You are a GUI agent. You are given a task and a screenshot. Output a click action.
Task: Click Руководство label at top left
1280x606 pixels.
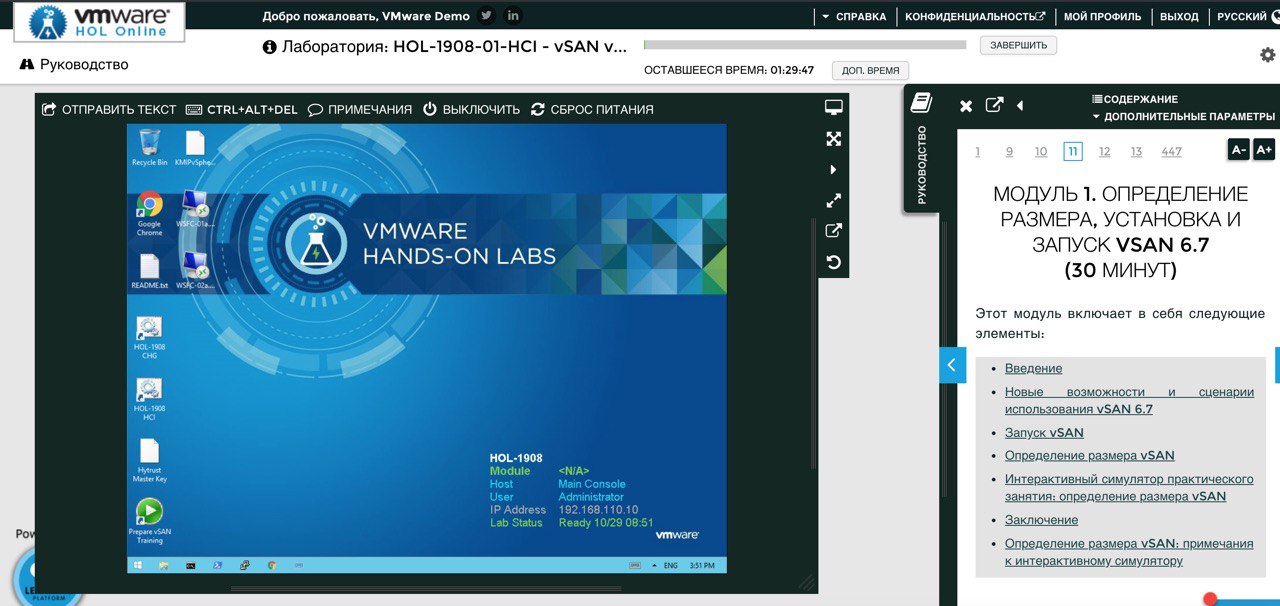[x=75, y=65]
